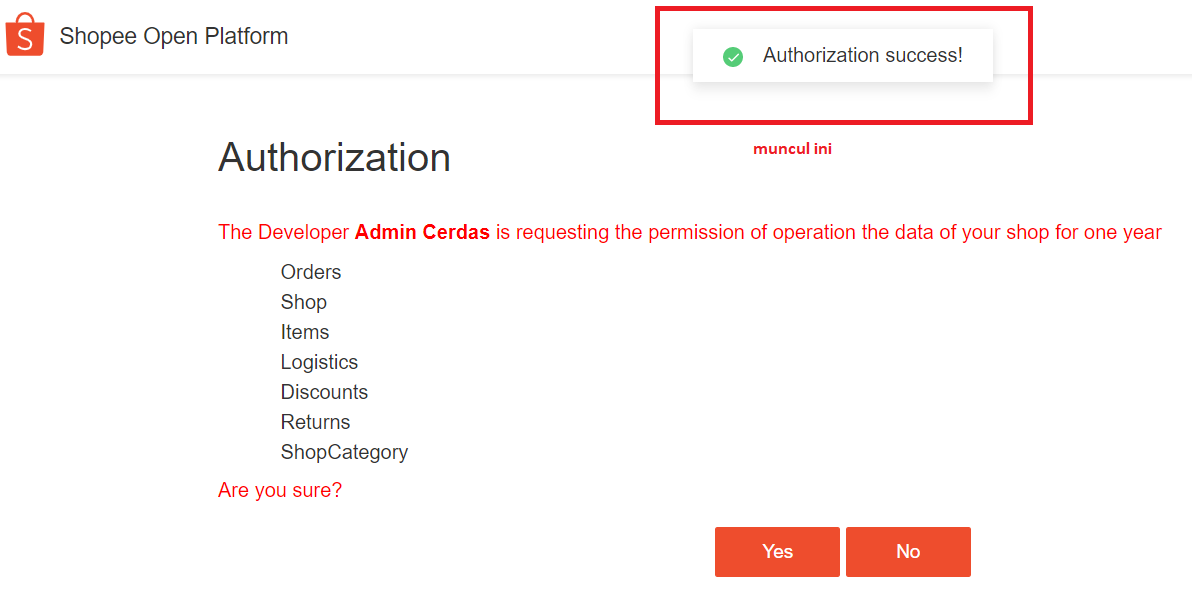Click the 'Are you sure?' text
Screen dimensions: 1192x605
(x=280, y=490)
